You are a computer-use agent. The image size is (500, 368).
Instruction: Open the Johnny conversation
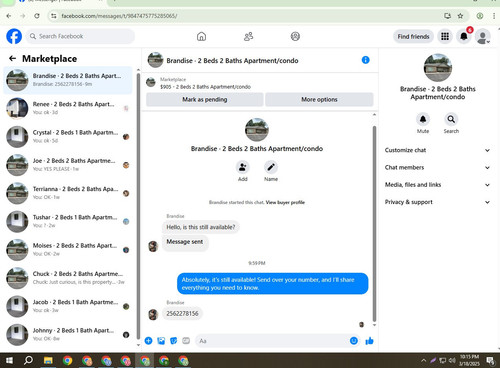click(68, 335)
